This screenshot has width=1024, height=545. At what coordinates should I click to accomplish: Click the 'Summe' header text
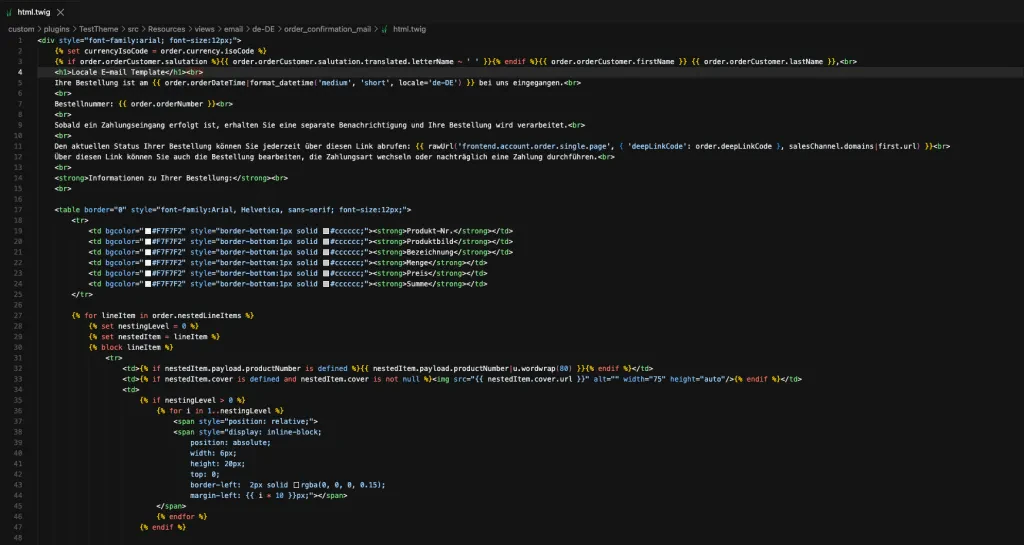(416, 284)
